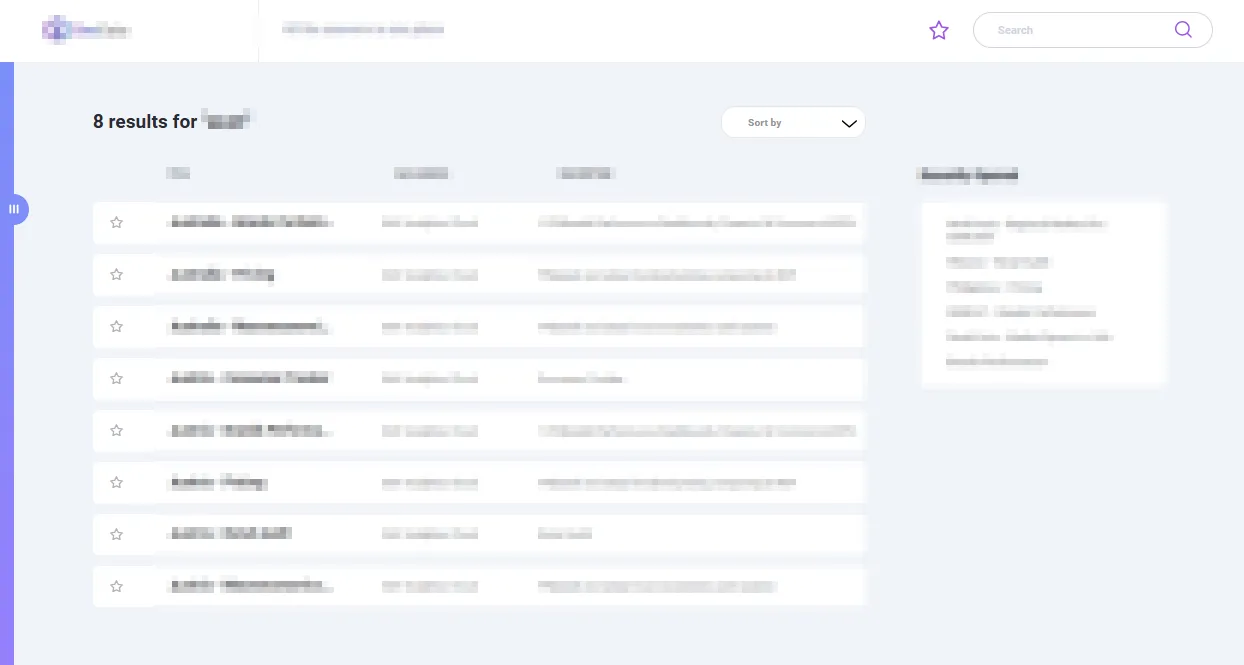Favorite the first result row's star
1244x665 pixels.
coord(116,222)
